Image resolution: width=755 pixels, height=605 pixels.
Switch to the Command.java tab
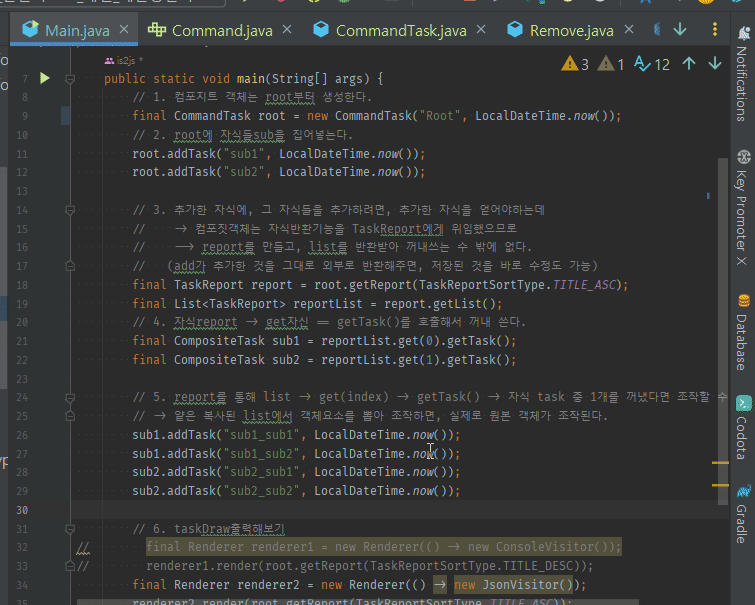pos(222,31)
